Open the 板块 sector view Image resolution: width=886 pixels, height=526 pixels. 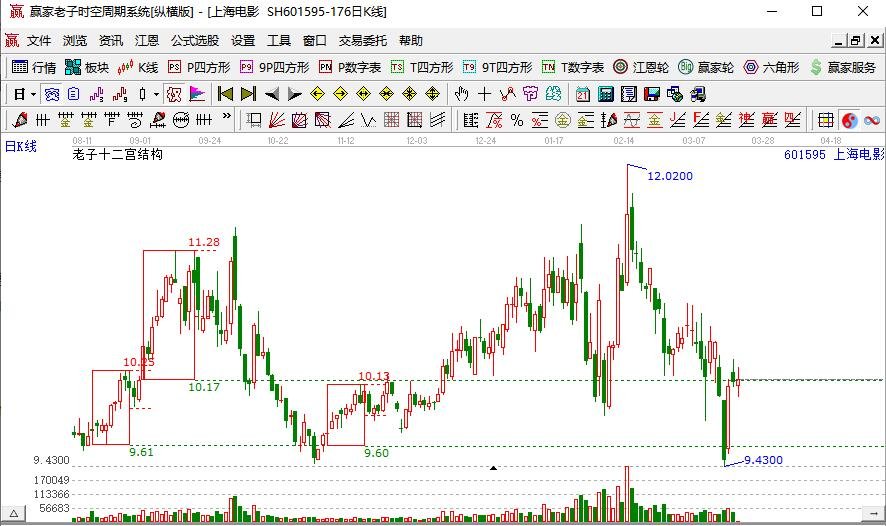click(86, 67)
